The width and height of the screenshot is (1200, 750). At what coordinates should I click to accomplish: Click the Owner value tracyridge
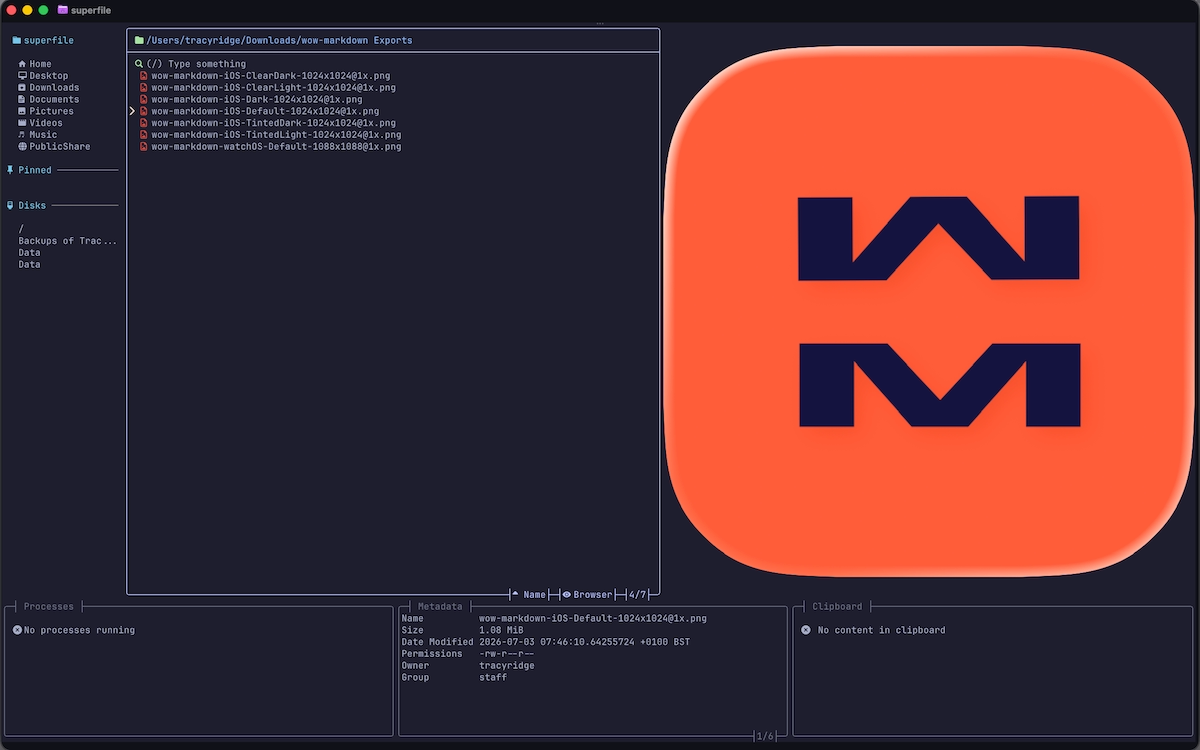pos(507,666)
